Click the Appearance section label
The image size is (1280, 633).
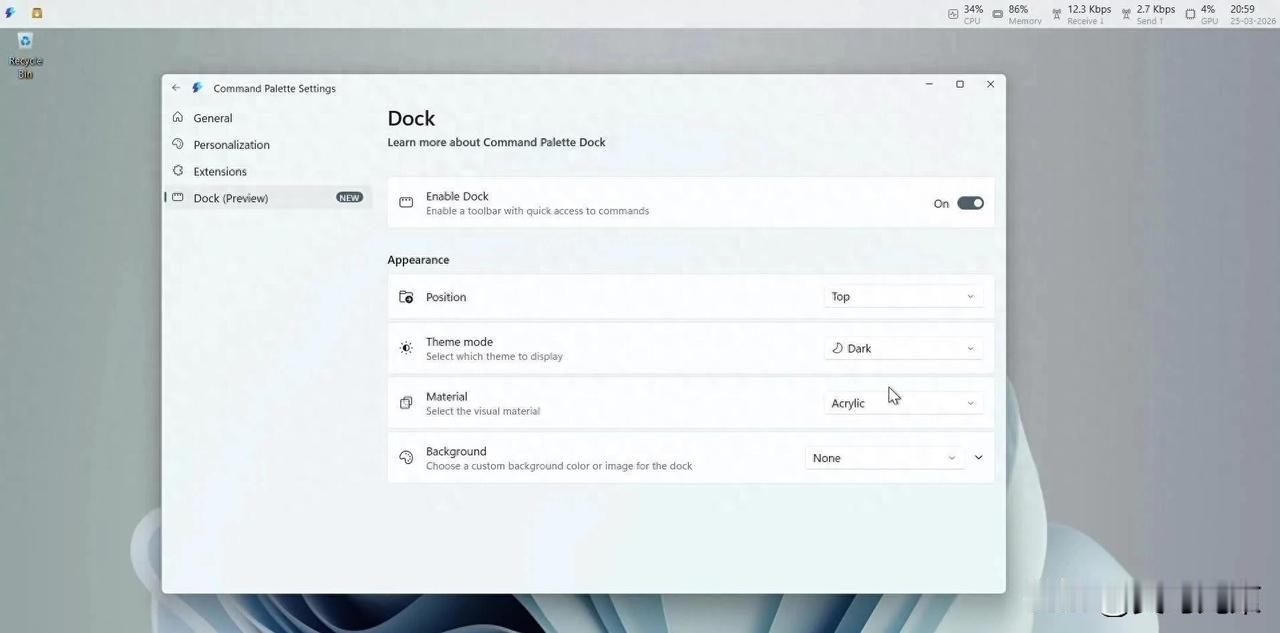(x=418, y=260)
